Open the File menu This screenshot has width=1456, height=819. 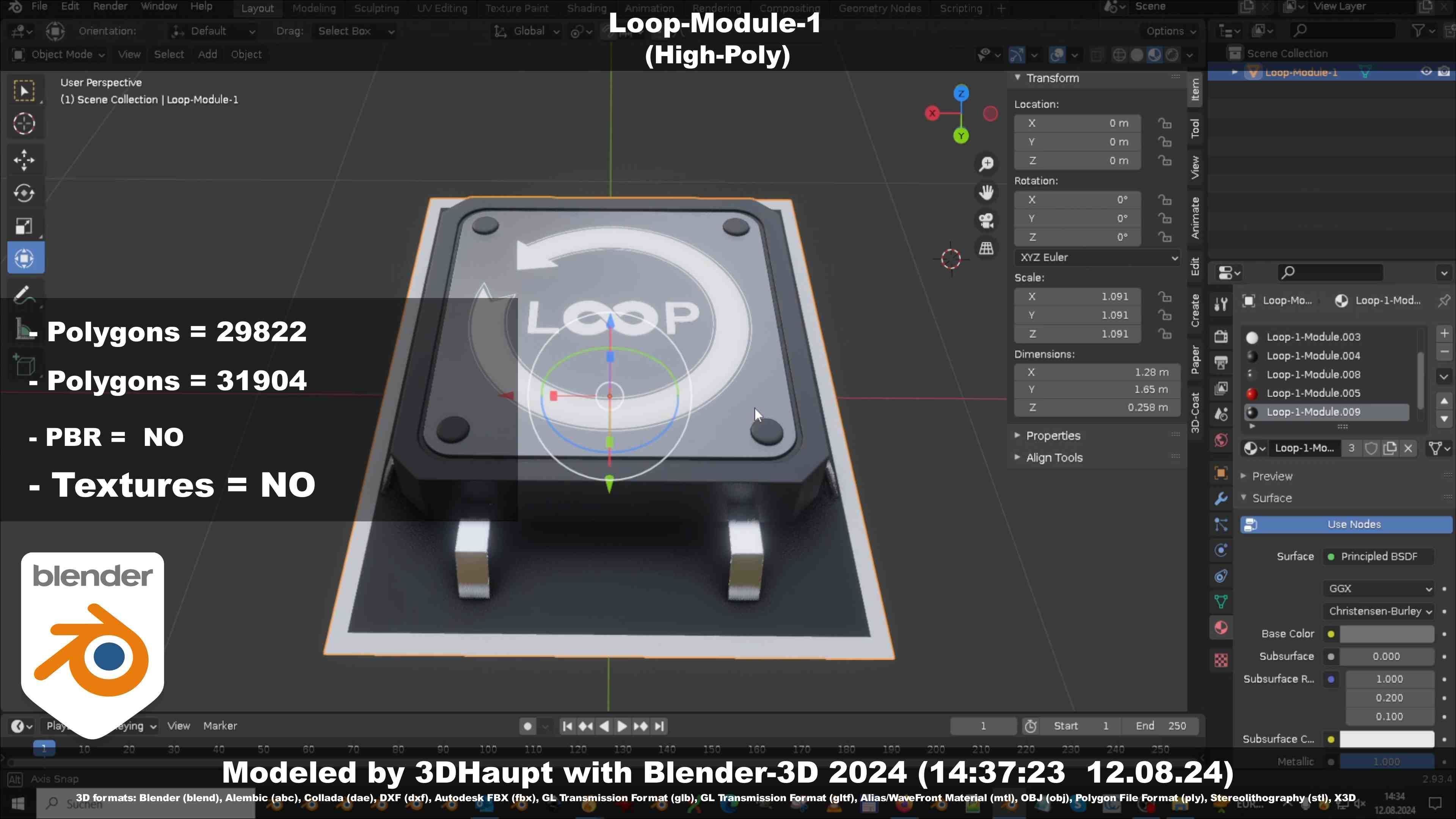pos(39,7)
